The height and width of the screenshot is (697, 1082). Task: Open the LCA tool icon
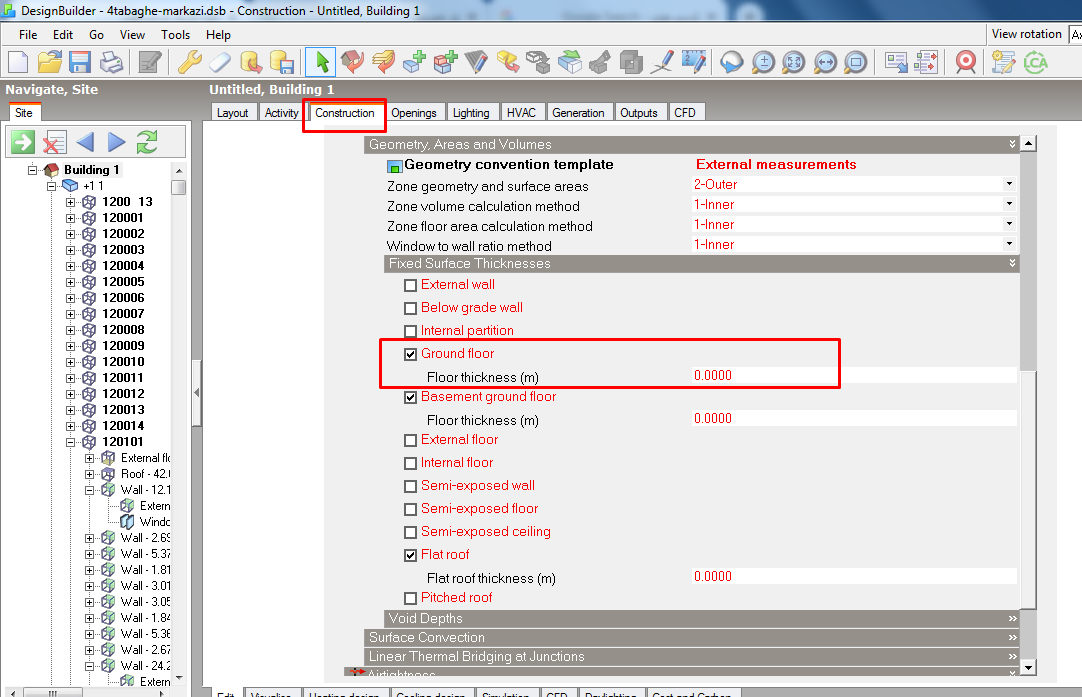(x=1035, y=62)
